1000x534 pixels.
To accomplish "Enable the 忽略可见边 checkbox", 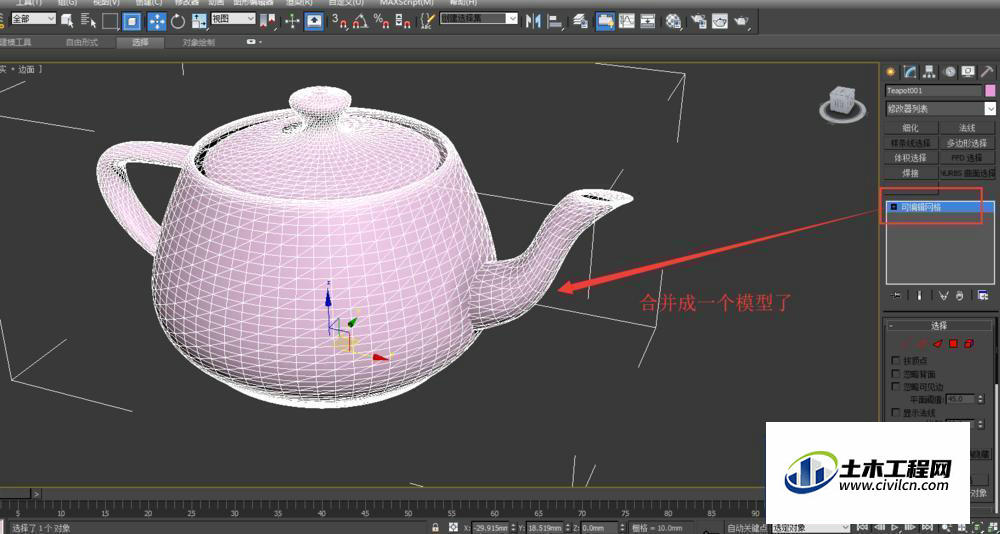I will point(896,387).
